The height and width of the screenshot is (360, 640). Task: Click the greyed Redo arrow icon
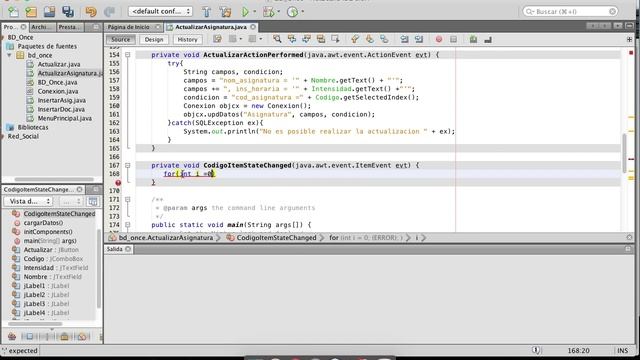coord(109,11)
